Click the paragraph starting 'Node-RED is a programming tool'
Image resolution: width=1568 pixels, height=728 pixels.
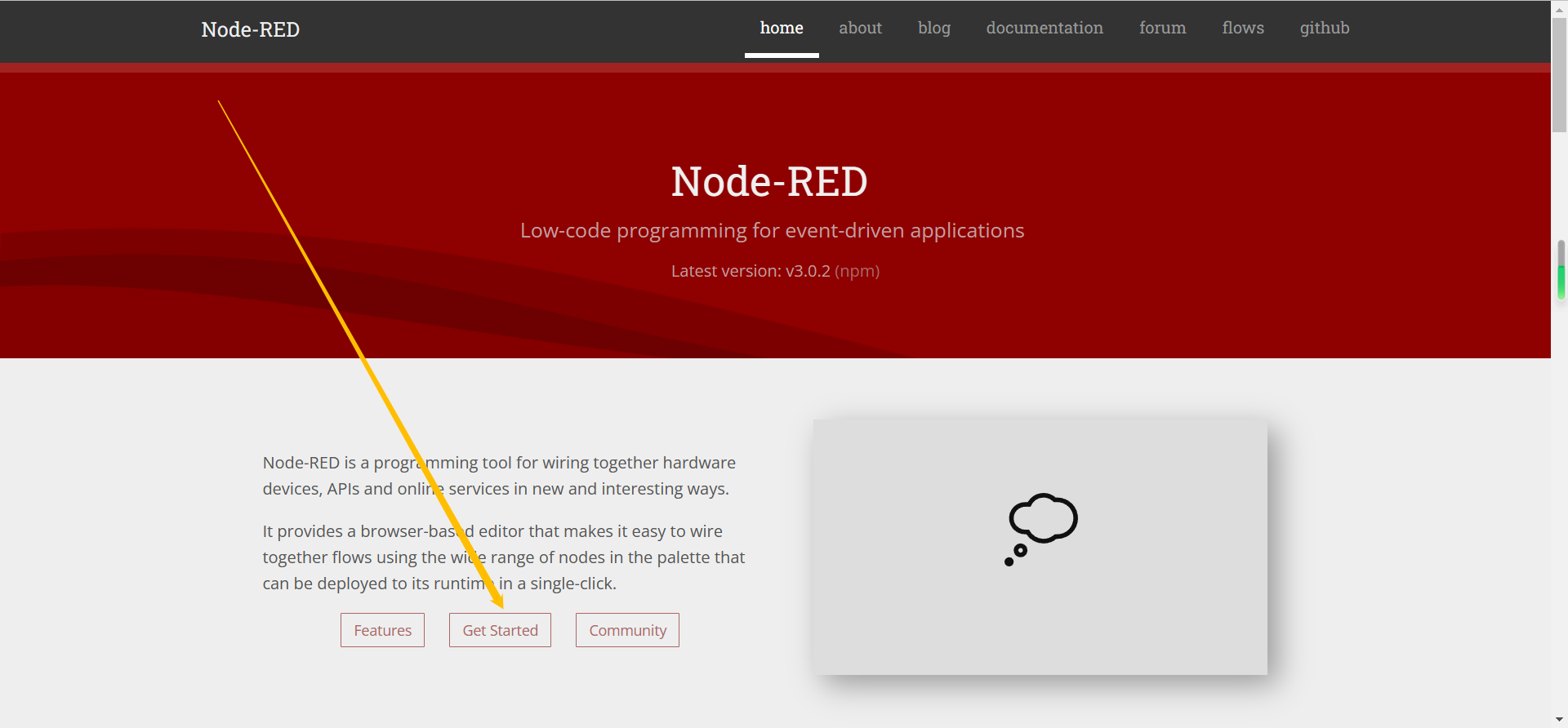[x=499, y=476]
